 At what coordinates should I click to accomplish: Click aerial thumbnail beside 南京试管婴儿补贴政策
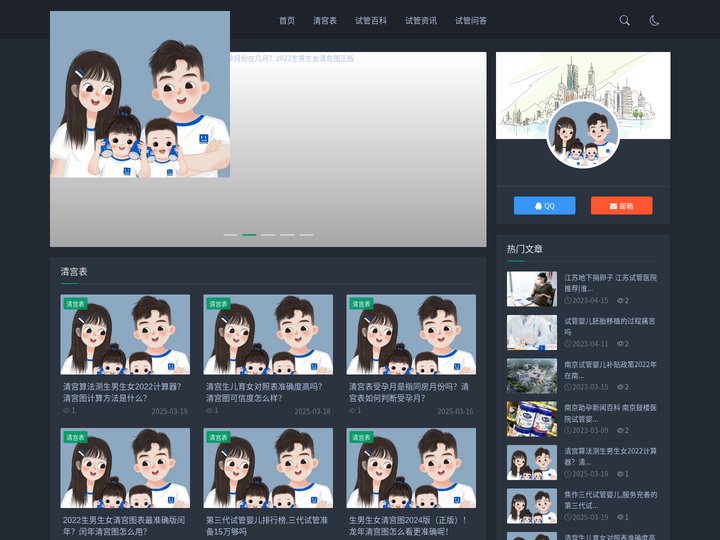(x=532, y=376)
